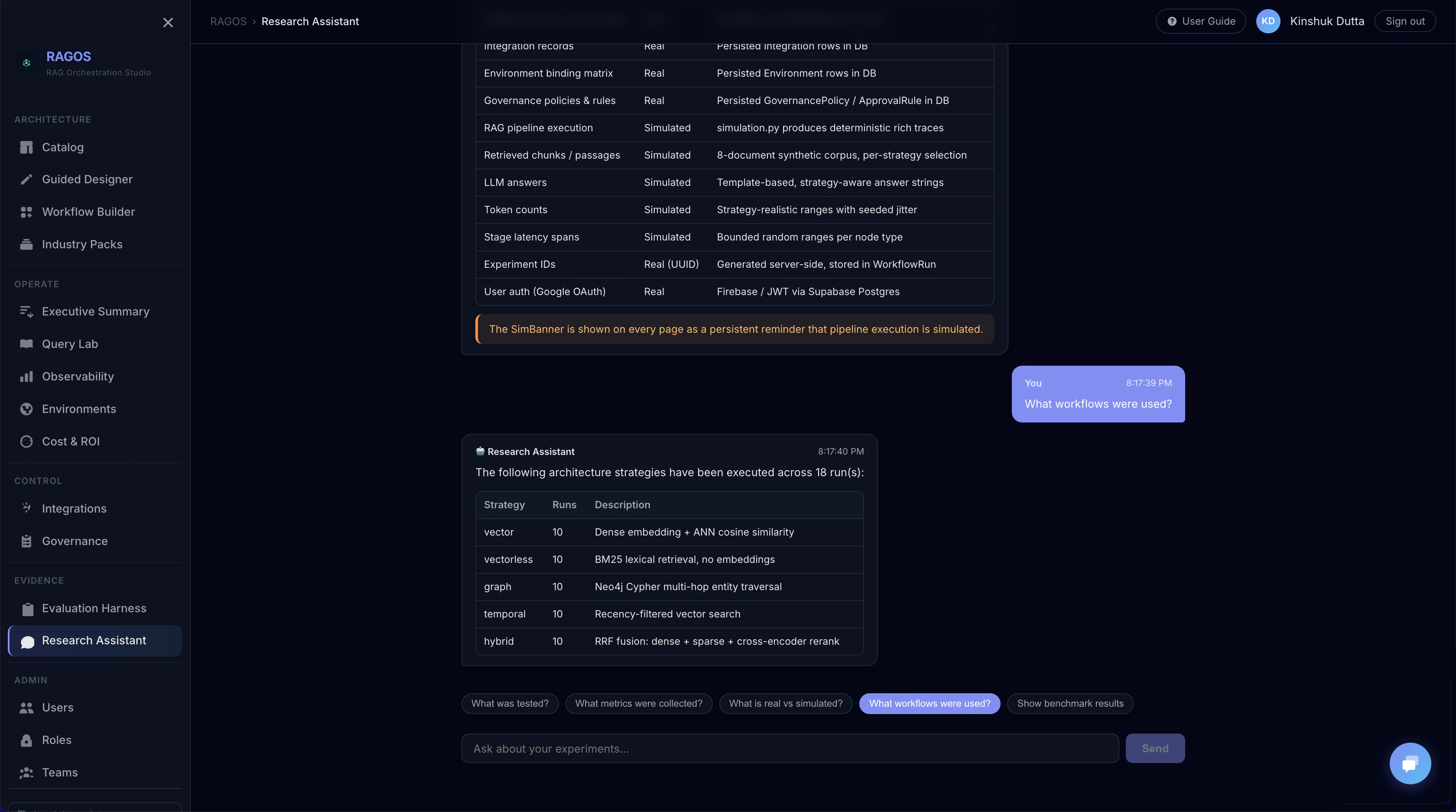
Task: Go to Environments
Action: pos(80,409)
